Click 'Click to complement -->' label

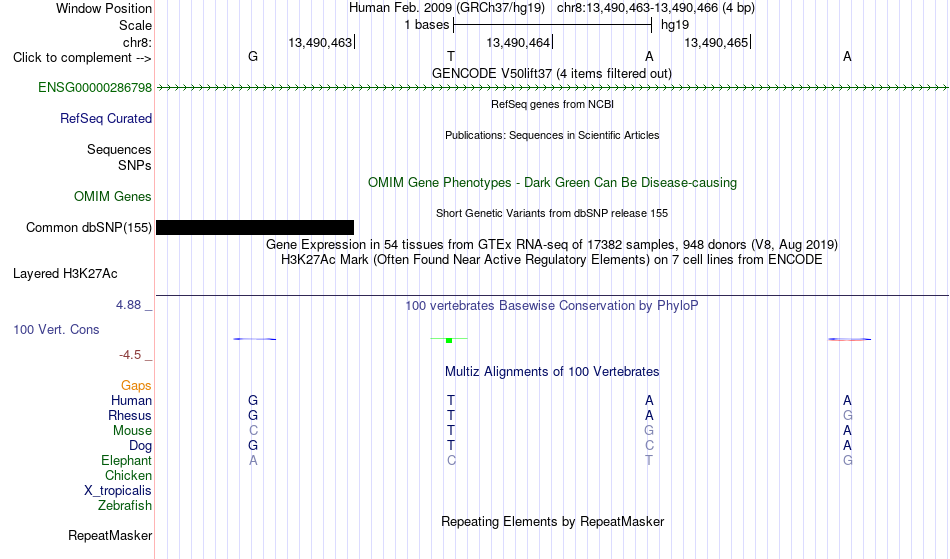(x=82, y=58)
